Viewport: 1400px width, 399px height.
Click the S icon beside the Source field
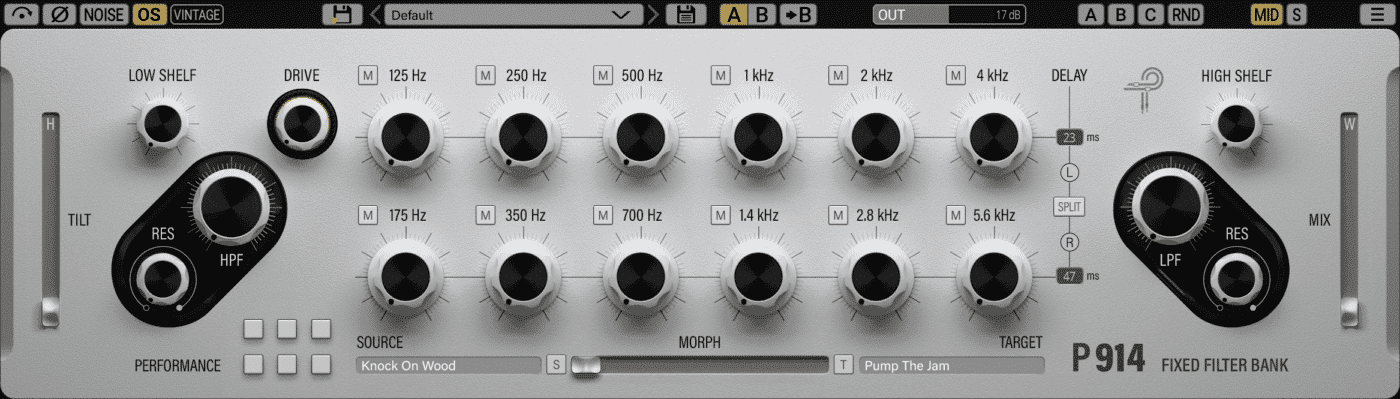tap(556, 365)
